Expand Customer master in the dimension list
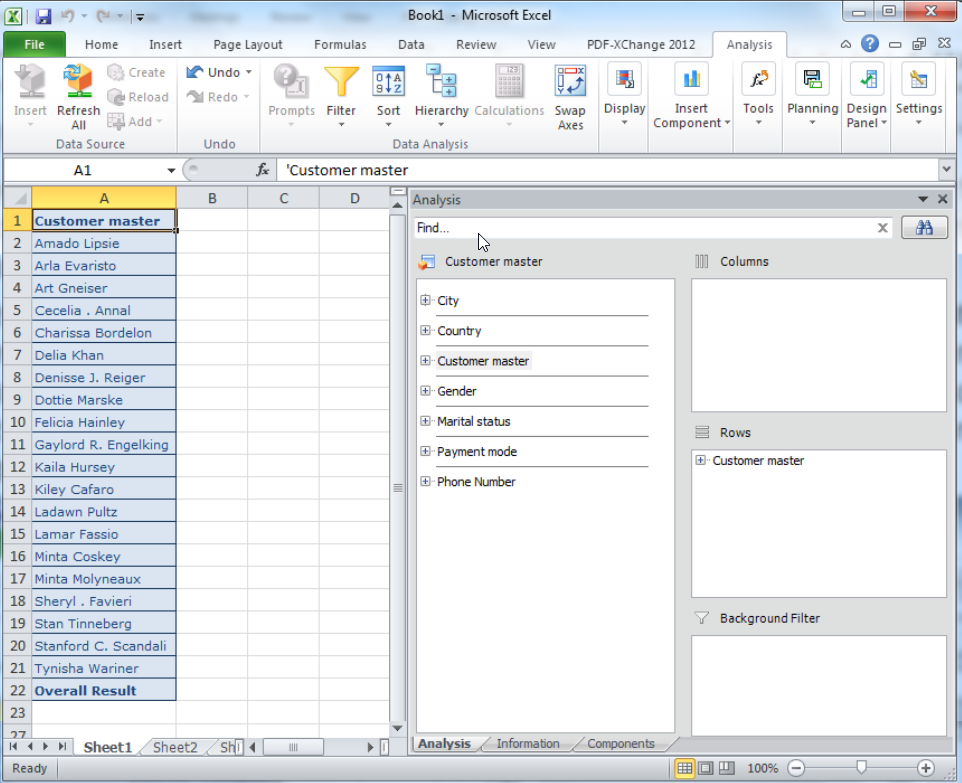Screen dimensions: 962x783 [425, 360]
